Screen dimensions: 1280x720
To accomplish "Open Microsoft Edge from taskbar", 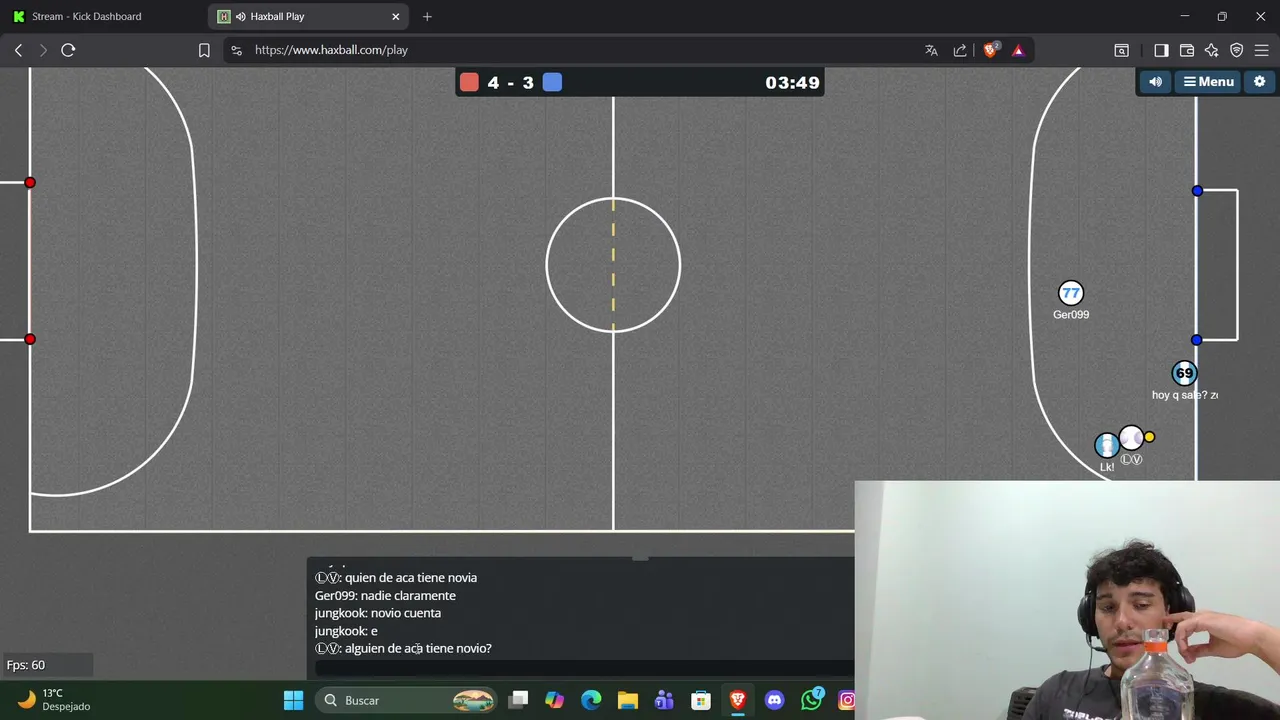I will [x=591, y=700].
